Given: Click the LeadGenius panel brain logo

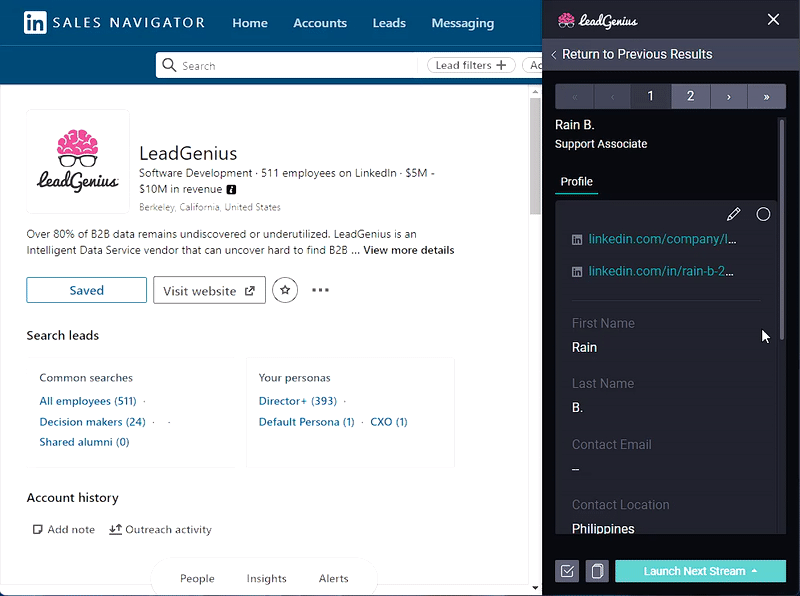Looking at the screenshot, I should pos(566,20).
